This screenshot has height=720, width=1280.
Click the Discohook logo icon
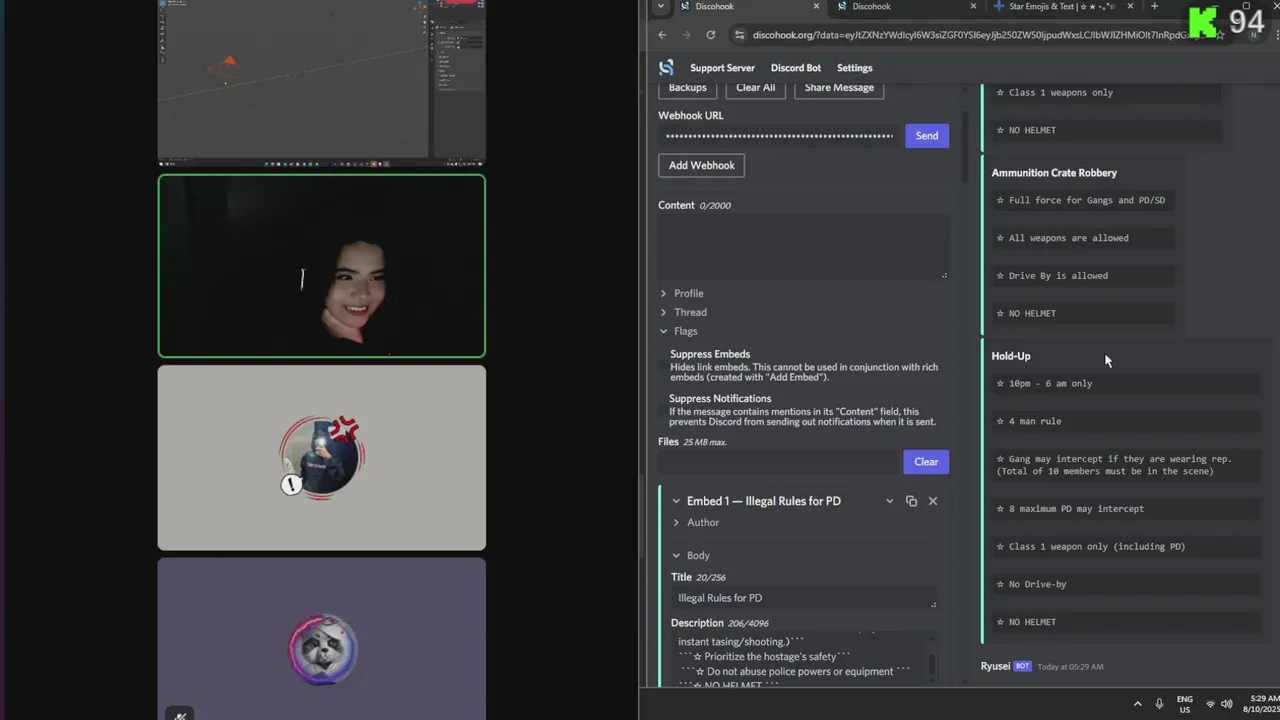click(x=666, y=68)
